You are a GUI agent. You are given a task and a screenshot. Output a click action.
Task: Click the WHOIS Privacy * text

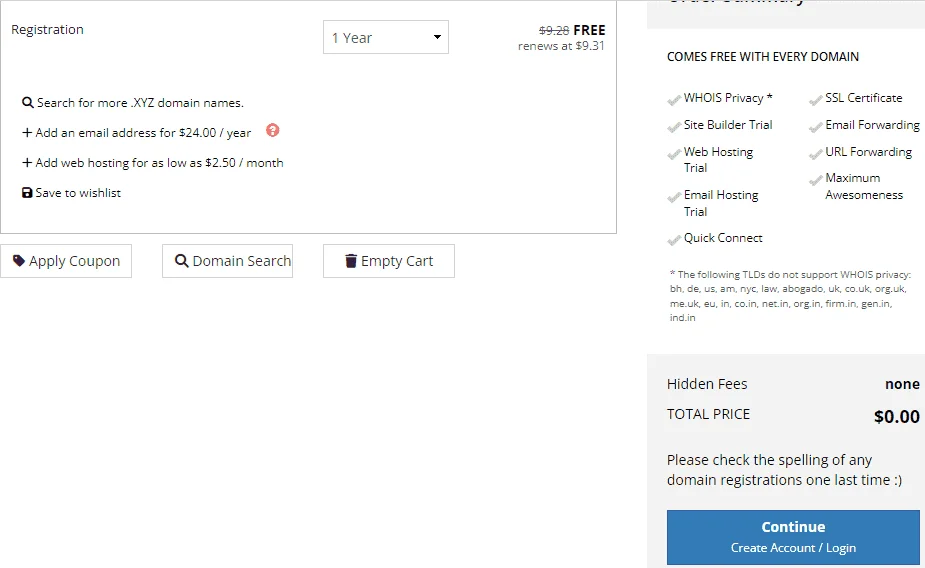coord(728,98)
